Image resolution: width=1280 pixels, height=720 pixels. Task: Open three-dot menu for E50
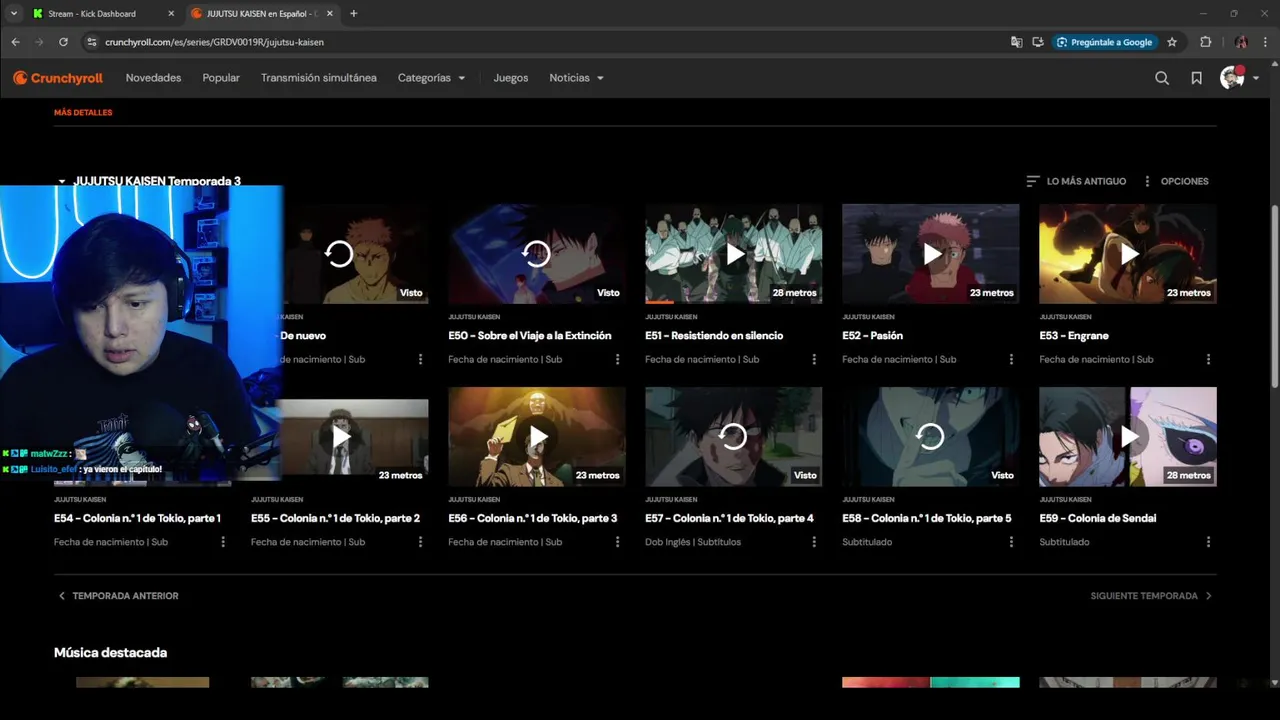click(617, 359)
